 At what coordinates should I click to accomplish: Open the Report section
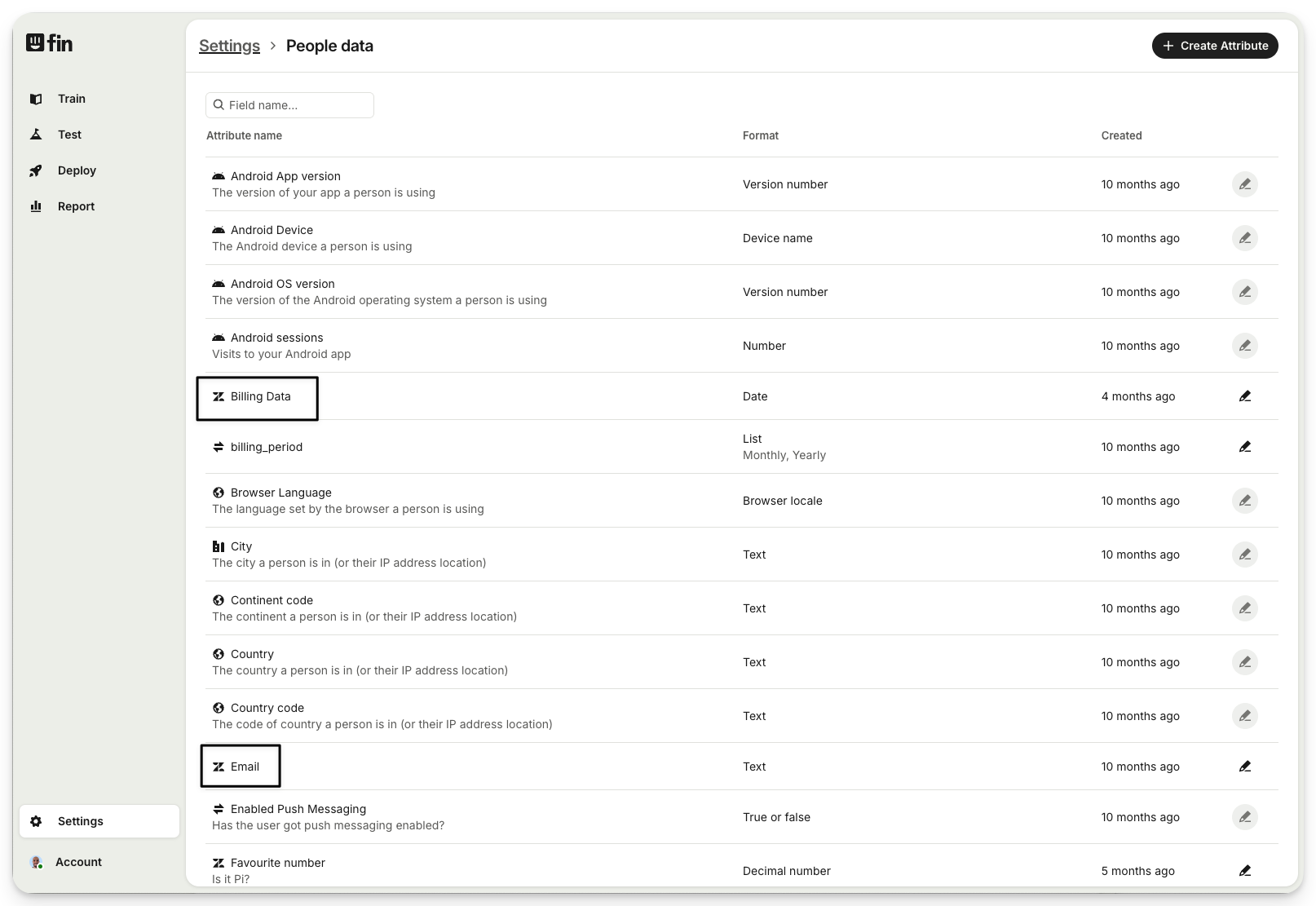76,206
